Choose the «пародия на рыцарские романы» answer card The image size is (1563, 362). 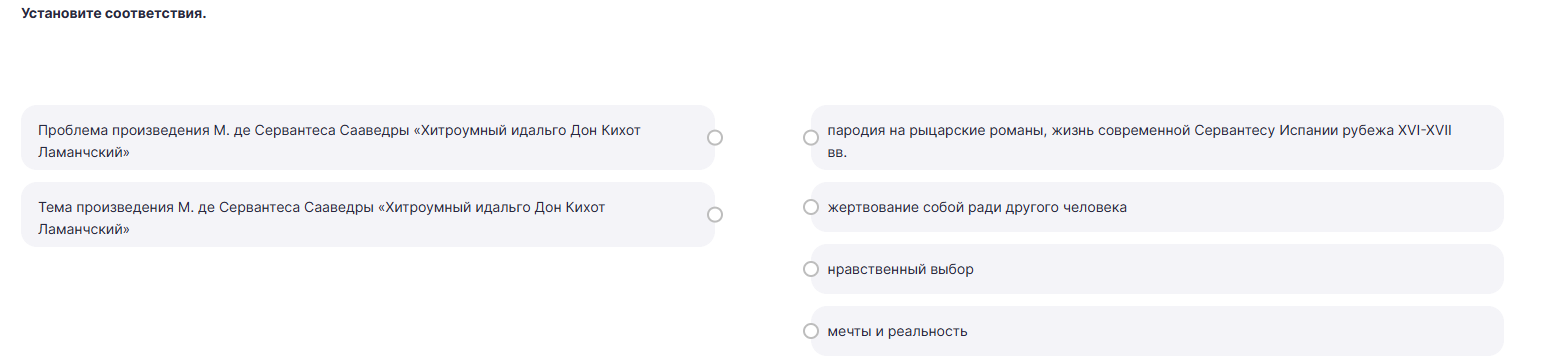[1157, 138]
